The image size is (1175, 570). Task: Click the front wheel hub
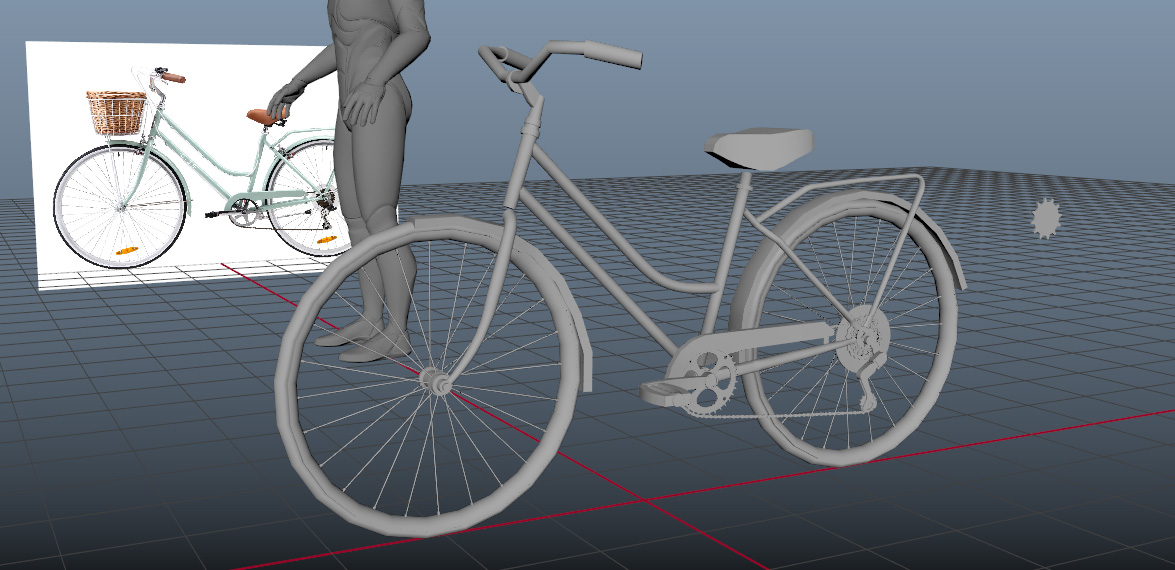coord(435,380)
